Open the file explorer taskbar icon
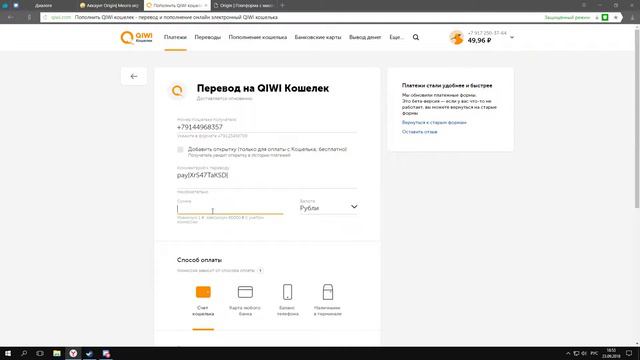 [x=57, y=353]
